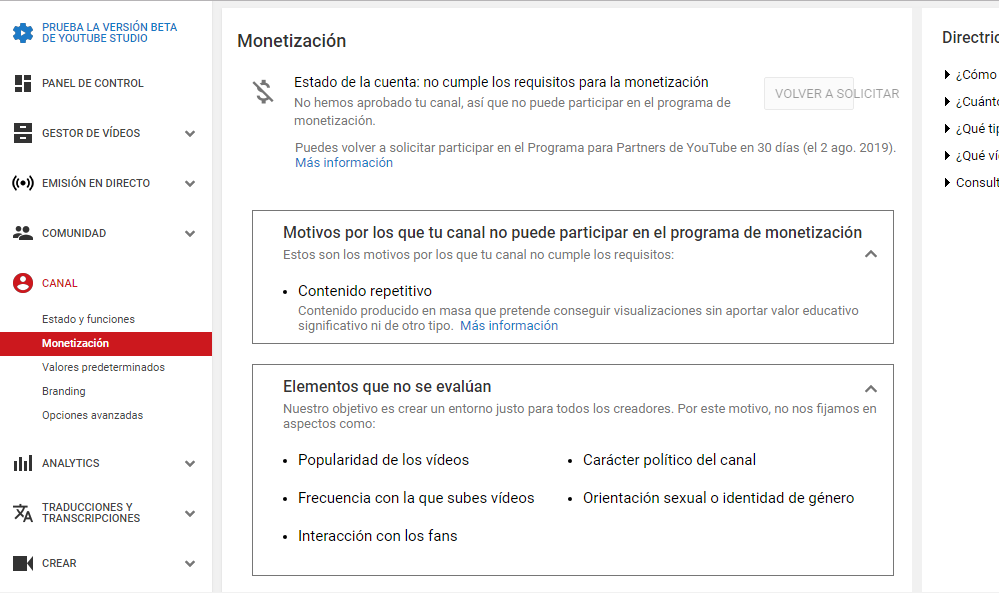Click the Traducciones y transcripciones label
Viewport: 999px width, 593px height.
pos(91,513)
